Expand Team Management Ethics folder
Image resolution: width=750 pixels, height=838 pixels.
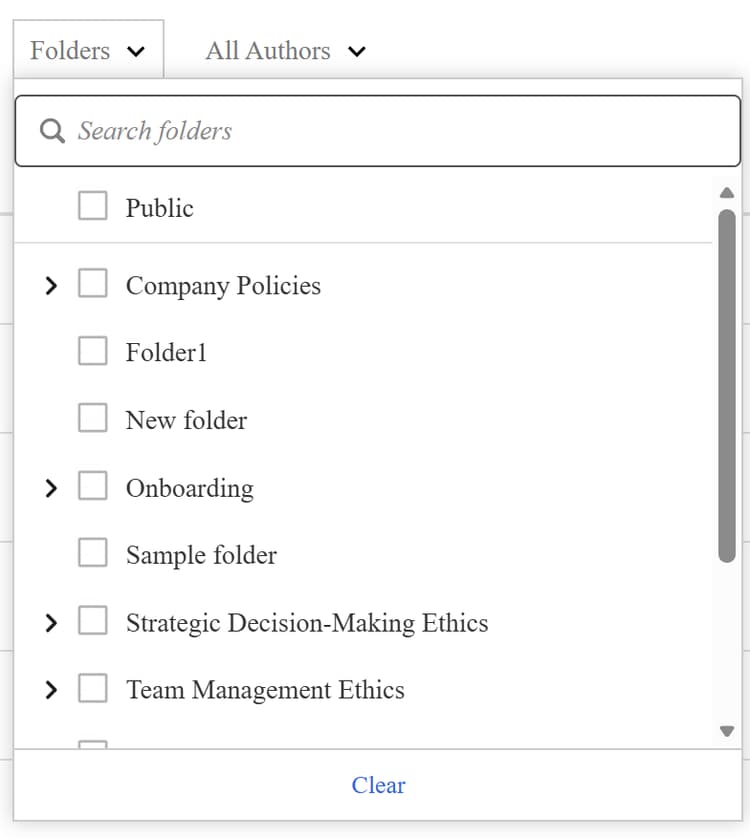tap(51, 690)
